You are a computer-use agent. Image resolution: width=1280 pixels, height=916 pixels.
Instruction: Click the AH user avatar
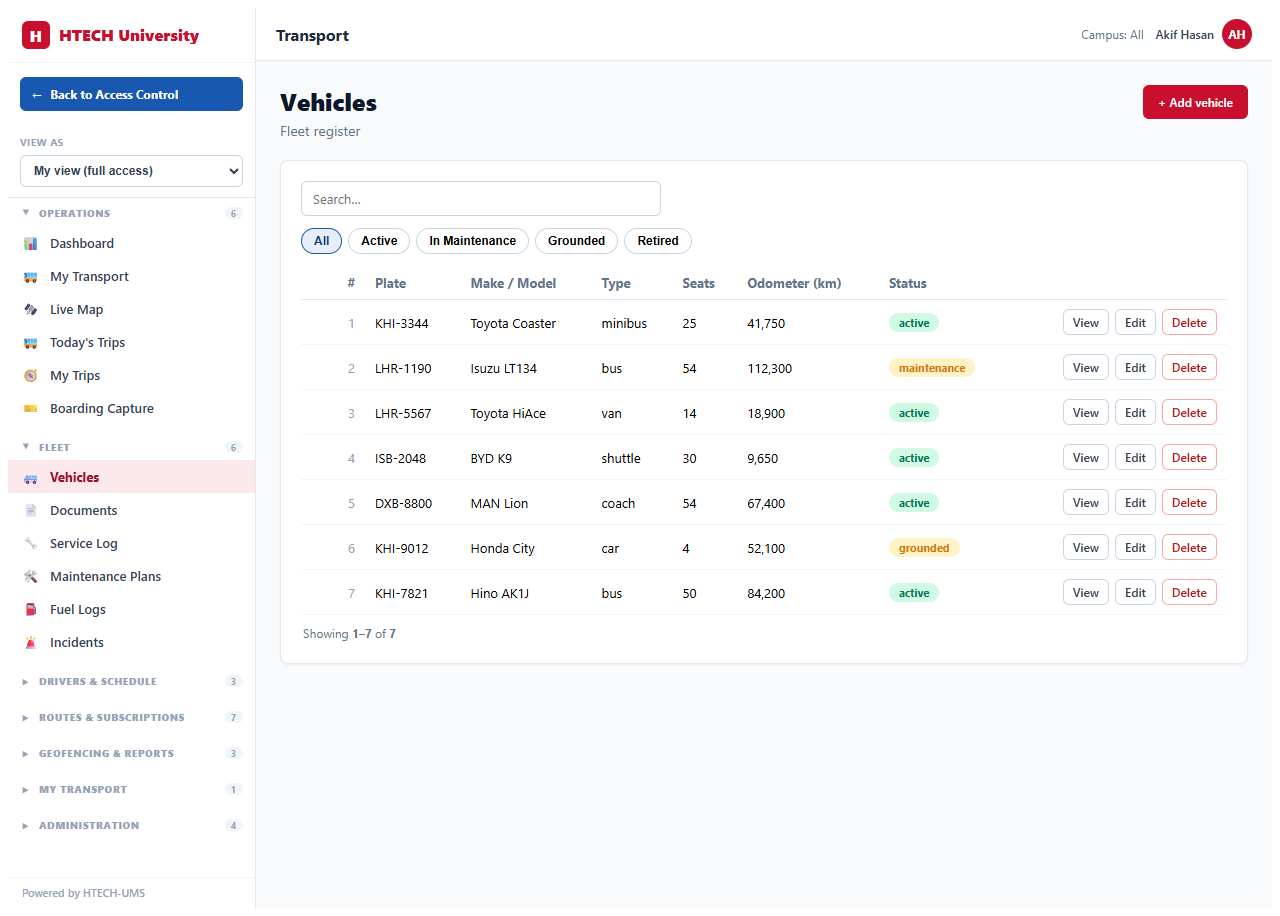pyautogui.click(x=1237, y=35)
